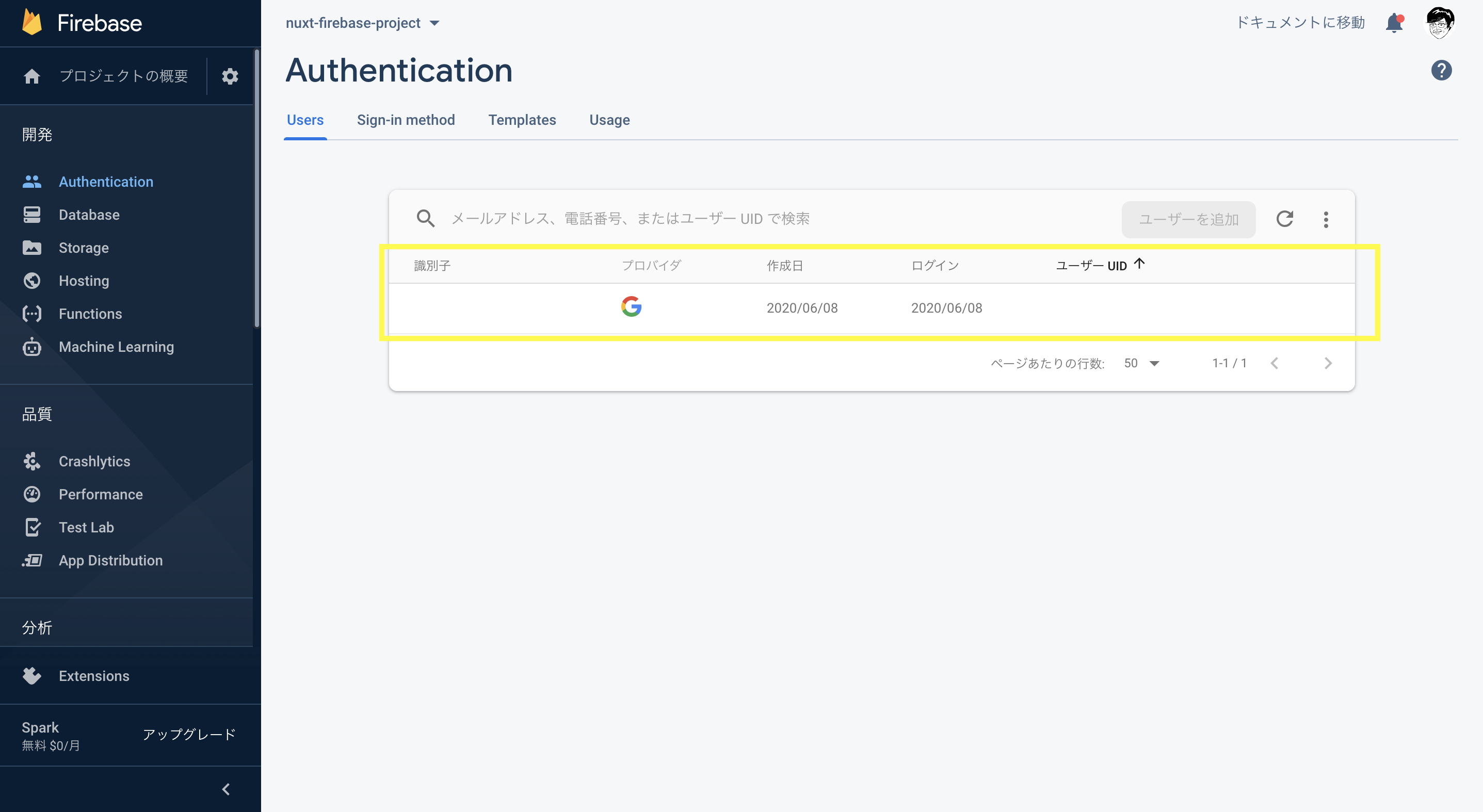
Task: Click the 1-1 / 1 pagination text
Action: click(x=1229, y=363)
